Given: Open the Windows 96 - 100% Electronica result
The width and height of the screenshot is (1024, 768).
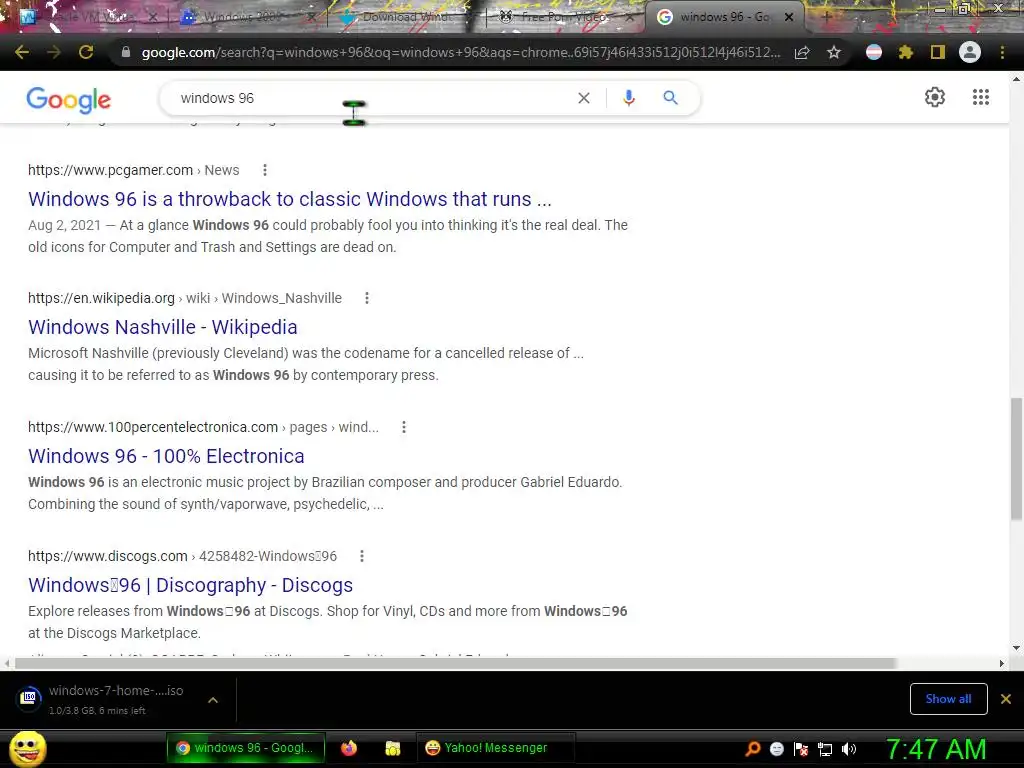Looking at the screenshot, I should click(166, 456).
